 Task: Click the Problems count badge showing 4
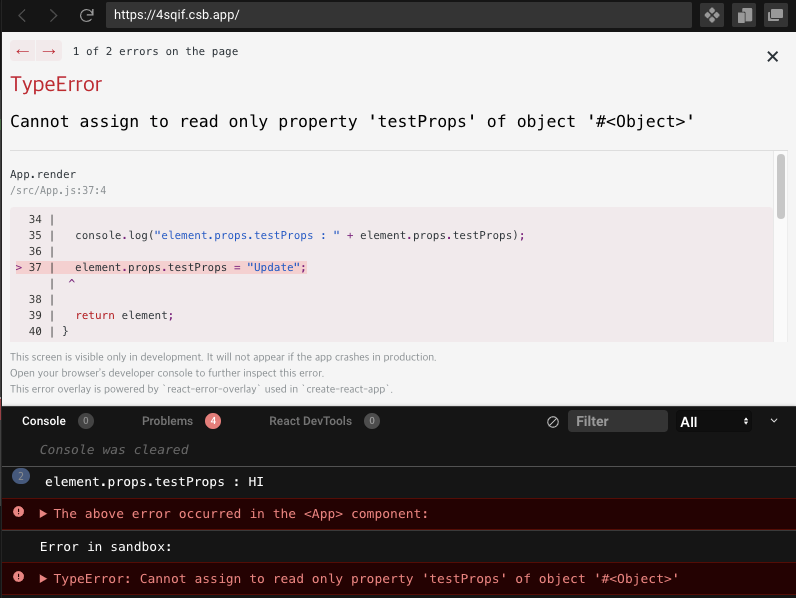tap(213, 421)
